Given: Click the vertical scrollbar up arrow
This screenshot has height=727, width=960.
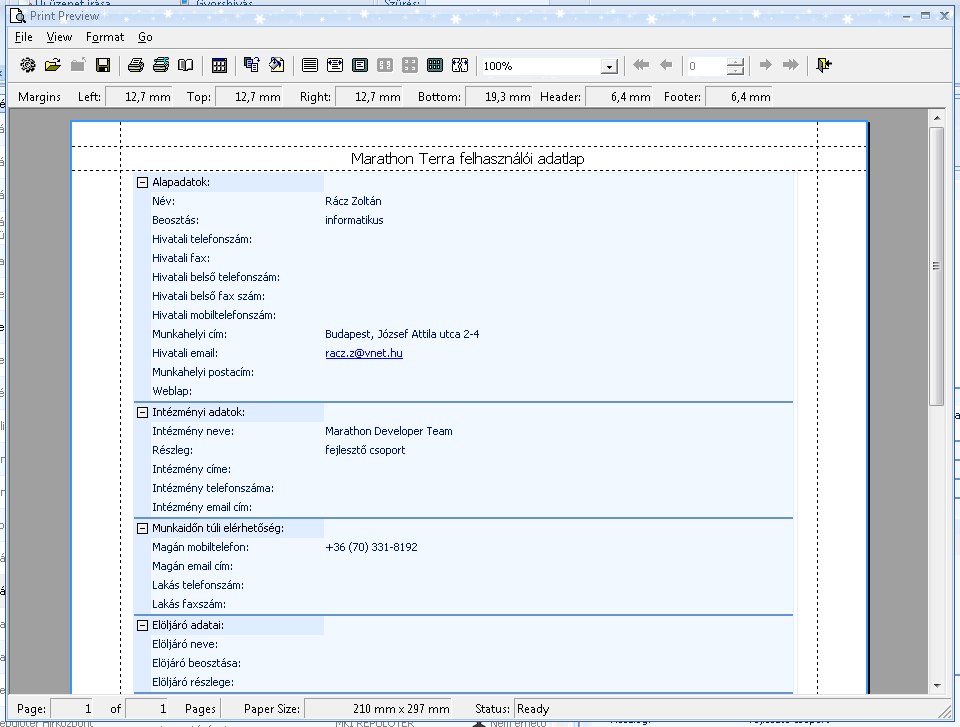Looking at the screenshot, I should (x=937, y=118).
